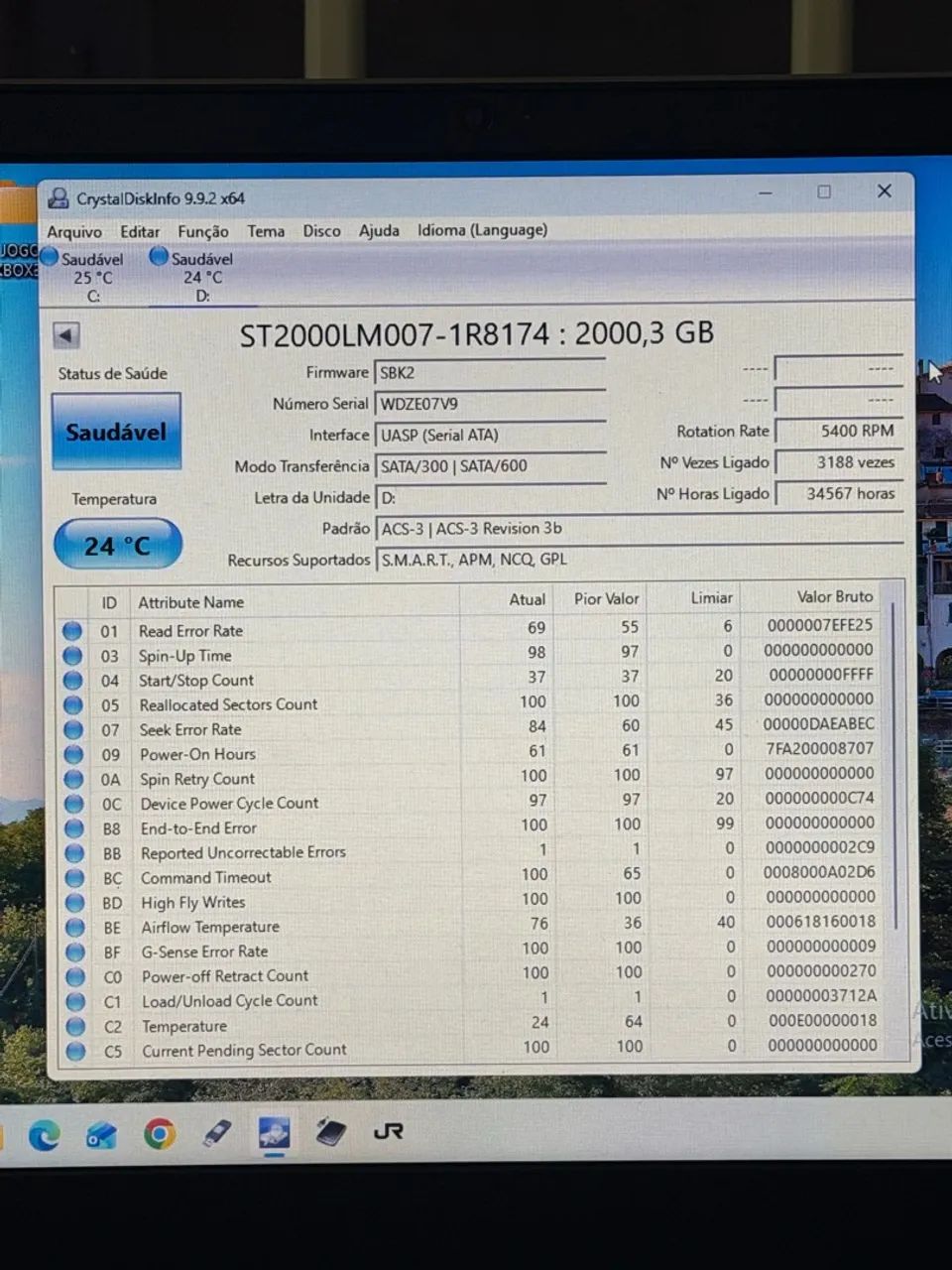Click the 24 °C temperature button
This screenshot has width=952, height=1270.
[117, 545]
